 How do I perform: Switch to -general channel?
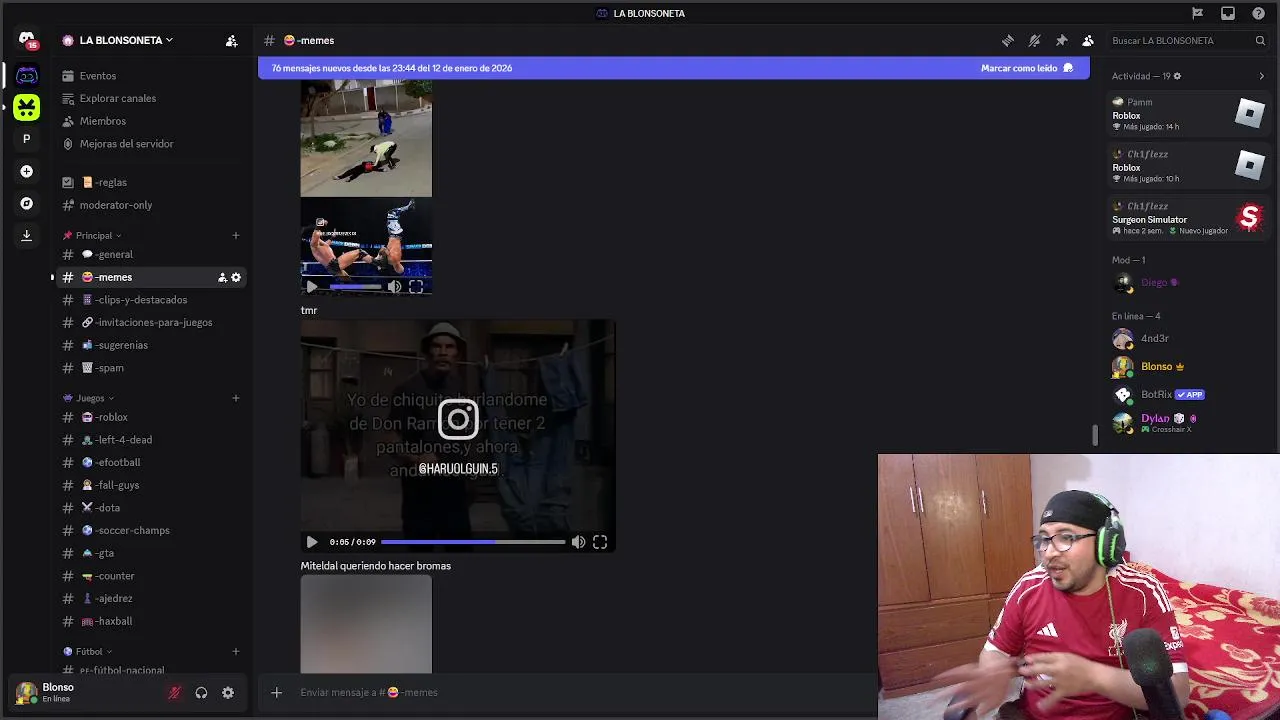click(150, 254)
